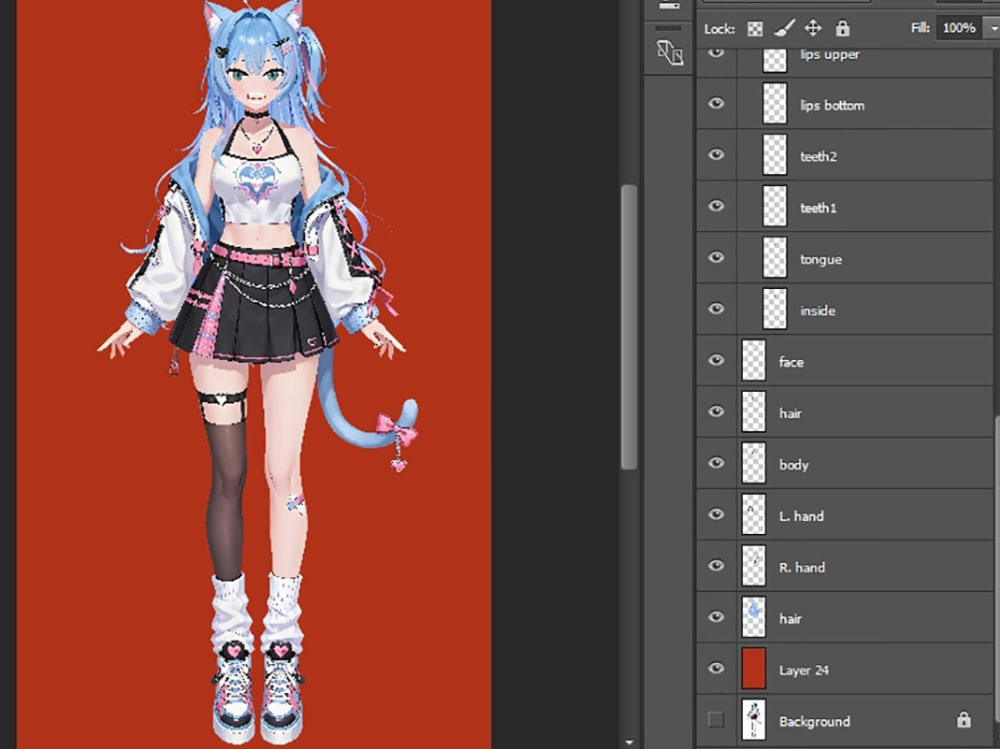Select layer named face

[x=791, y=362]
